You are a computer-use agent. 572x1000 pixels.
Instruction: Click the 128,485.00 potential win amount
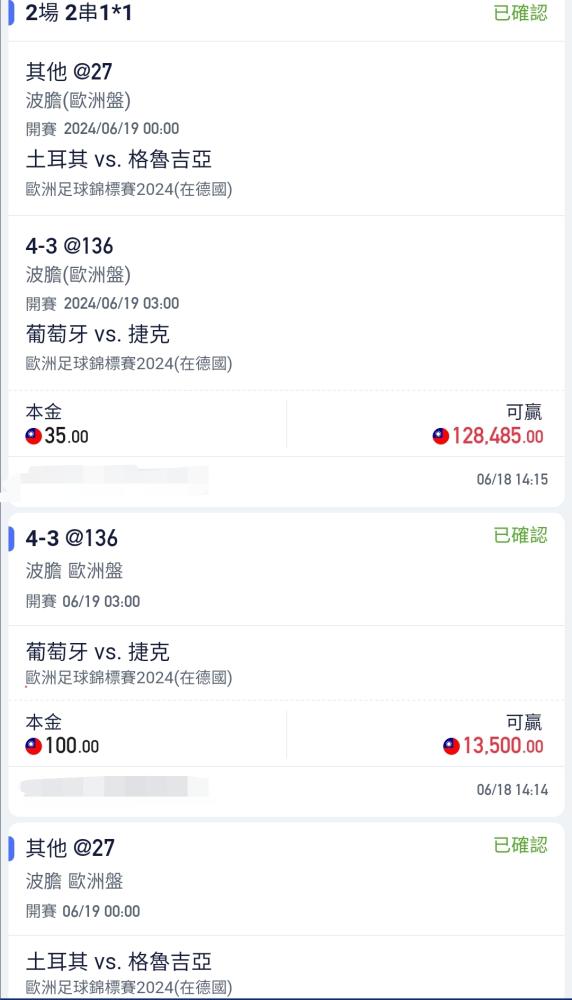click(497, 436)
